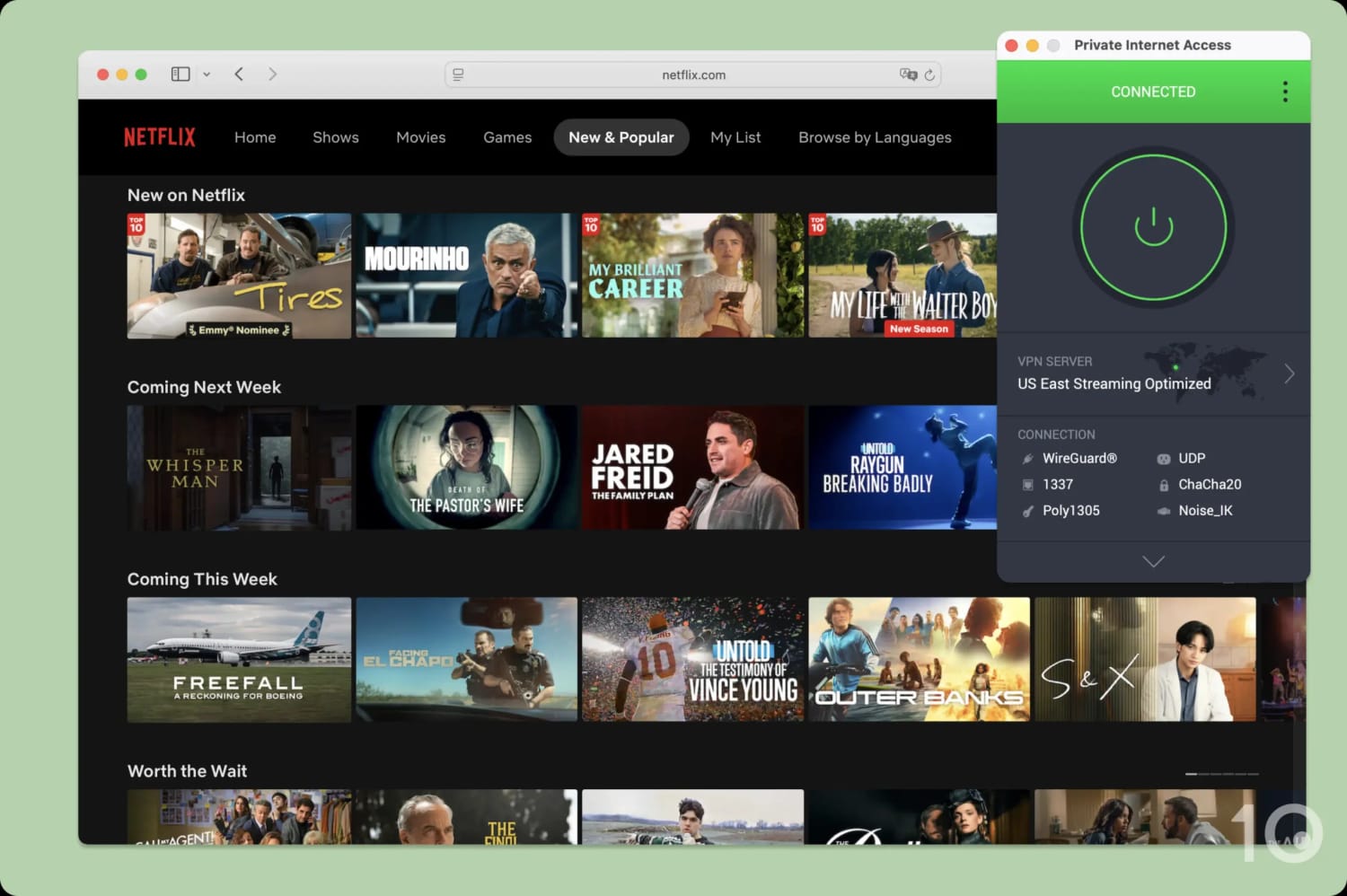Toggle the PIA VPN power button
1347x896 pixels.
coord(1153,227)
